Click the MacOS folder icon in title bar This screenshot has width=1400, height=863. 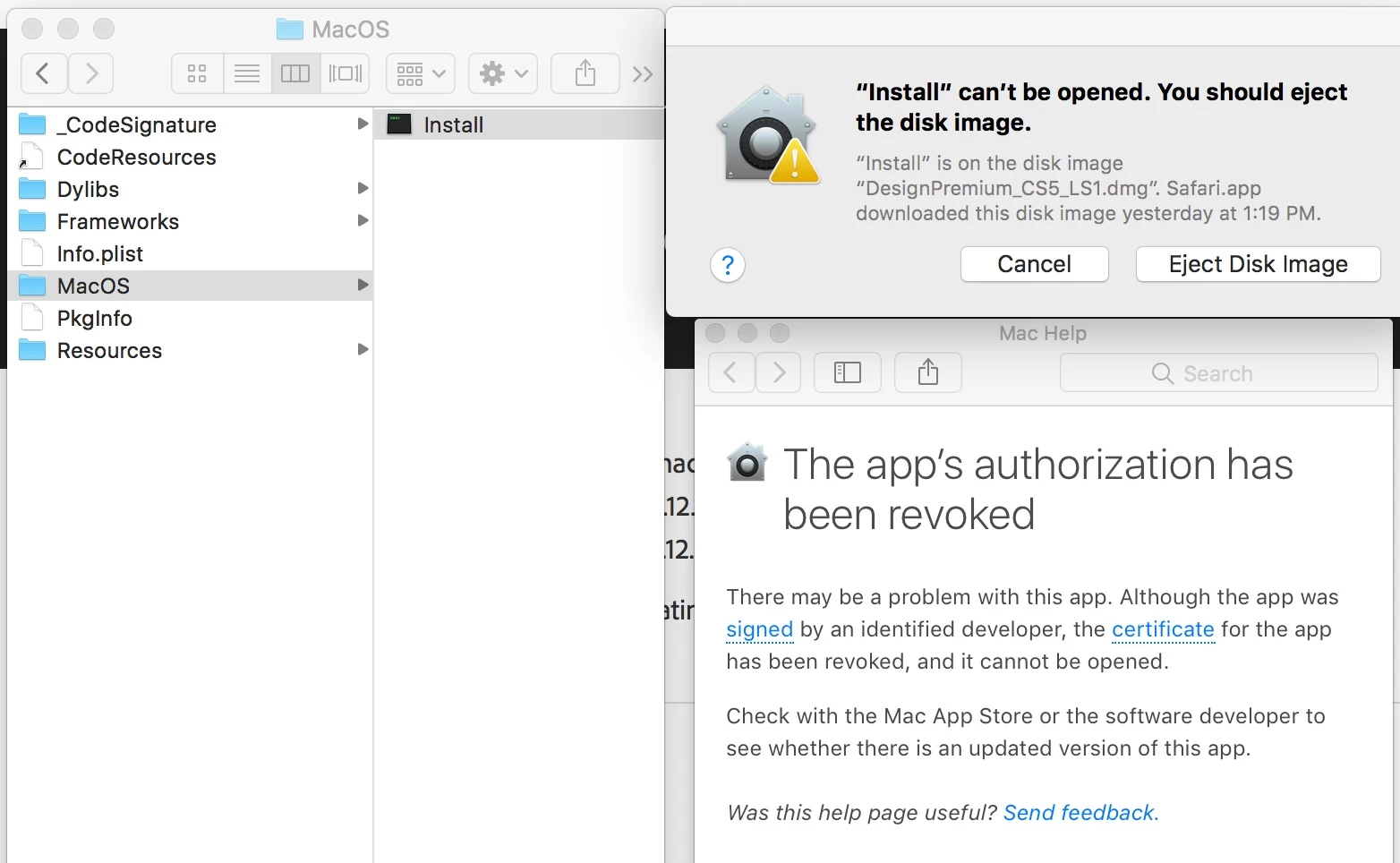[x=289, y=30]
